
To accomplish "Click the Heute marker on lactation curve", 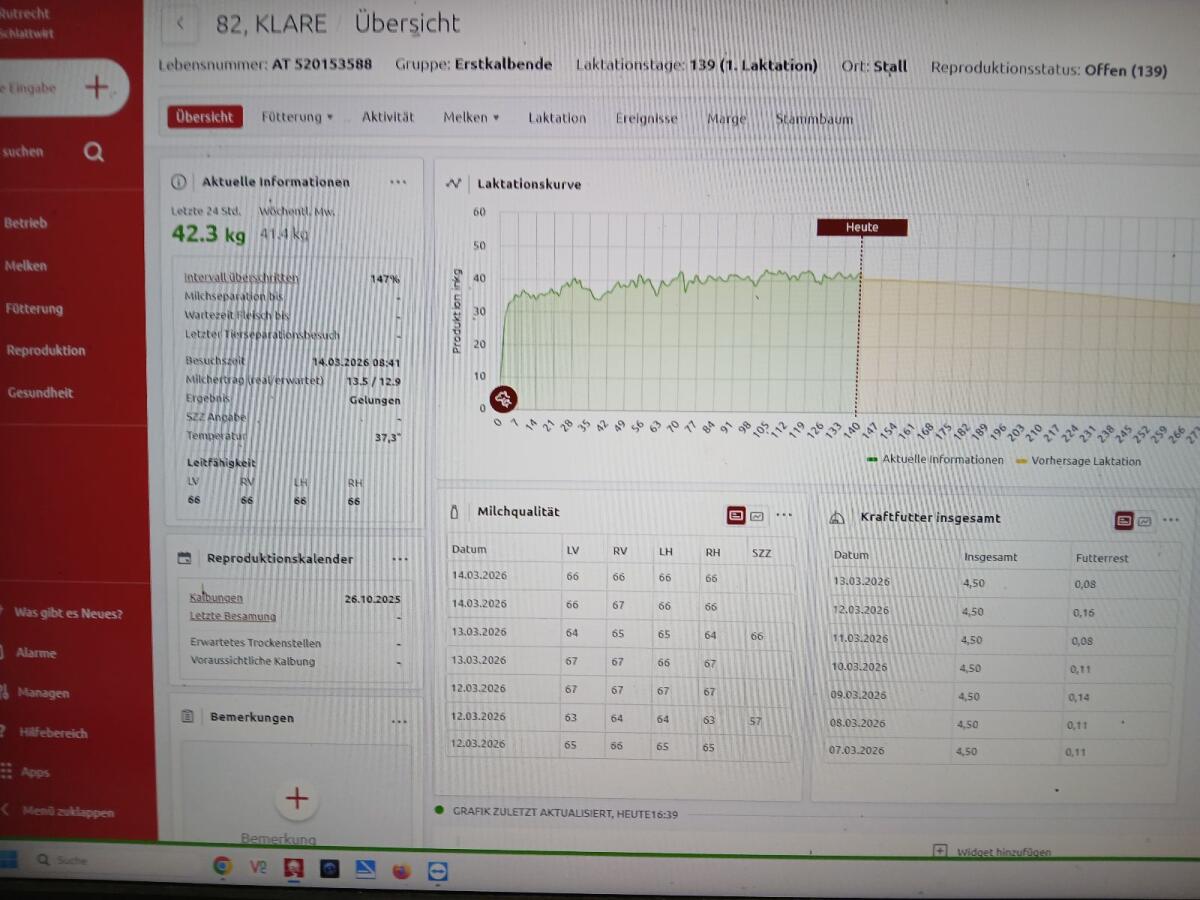I will pos(861,227).
